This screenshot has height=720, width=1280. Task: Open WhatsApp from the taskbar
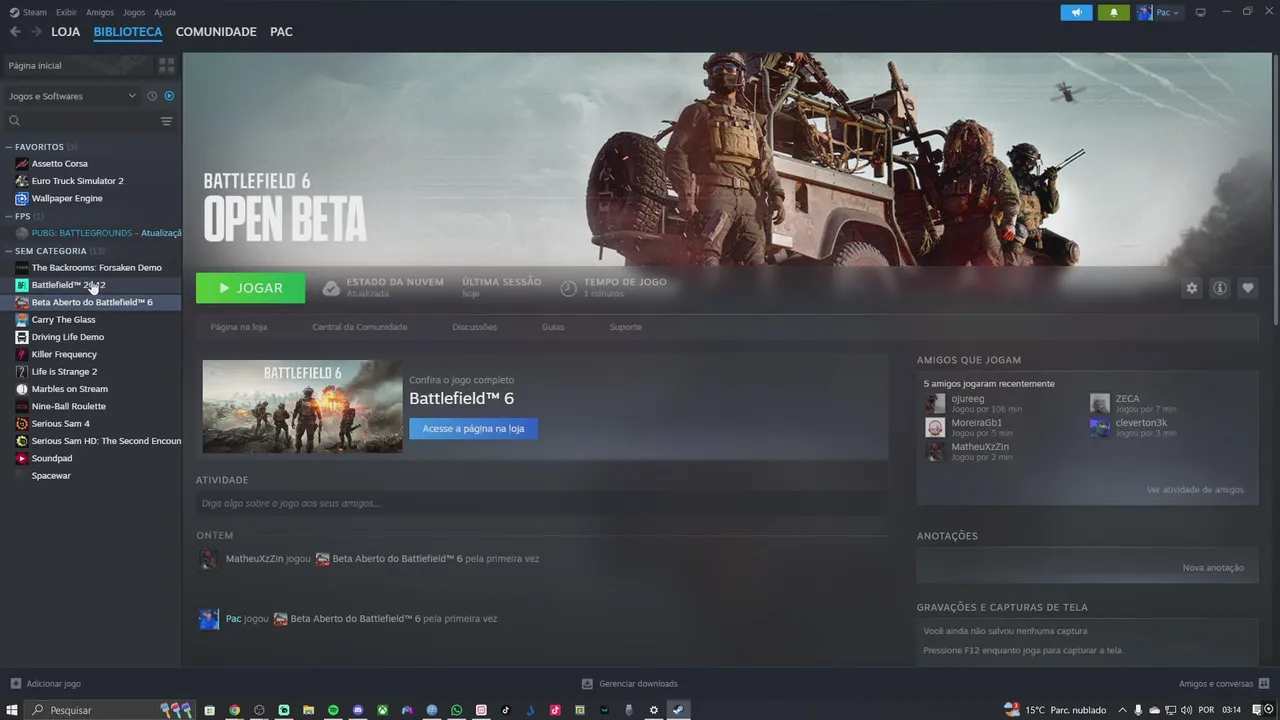(456, 710)
